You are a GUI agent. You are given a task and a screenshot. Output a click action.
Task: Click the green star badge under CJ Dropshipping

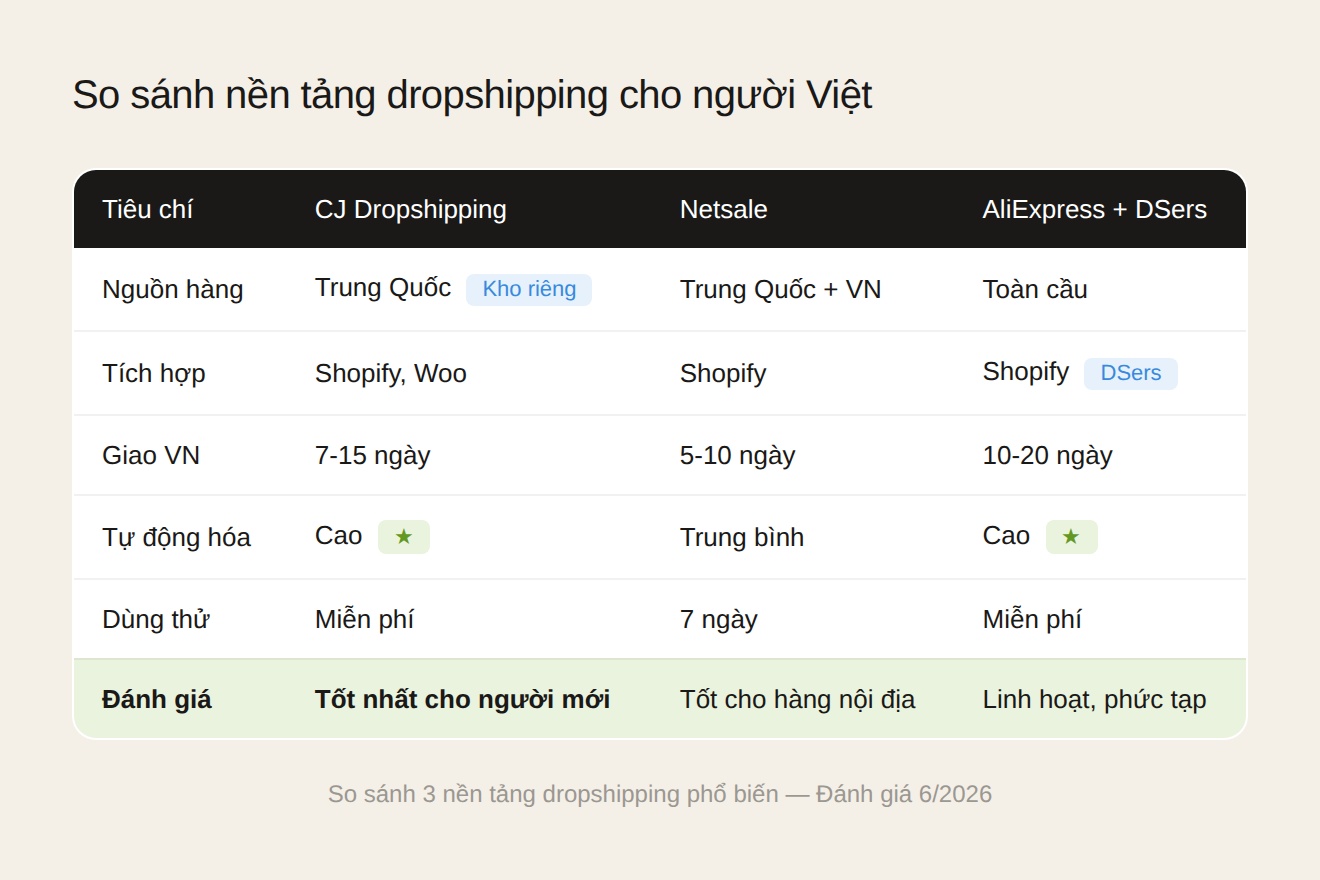[x=404, y=537]
